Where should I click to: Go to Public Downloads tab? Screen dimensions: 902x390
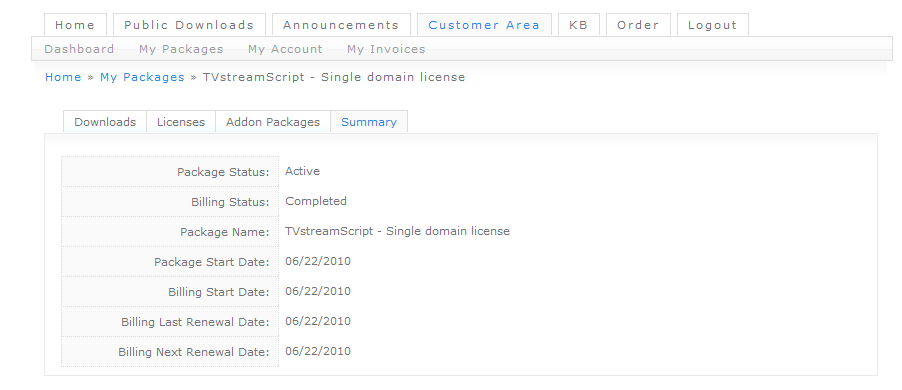[x=189, y=25]
